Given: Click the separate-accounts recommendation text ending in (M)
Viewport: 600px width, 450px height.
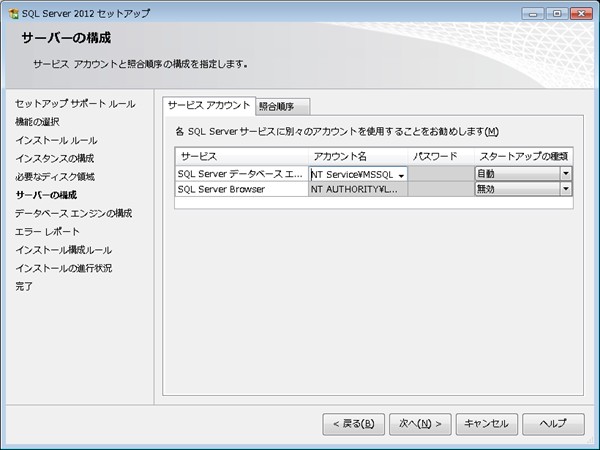Looking at the screenshot, I should click(337, 132).
